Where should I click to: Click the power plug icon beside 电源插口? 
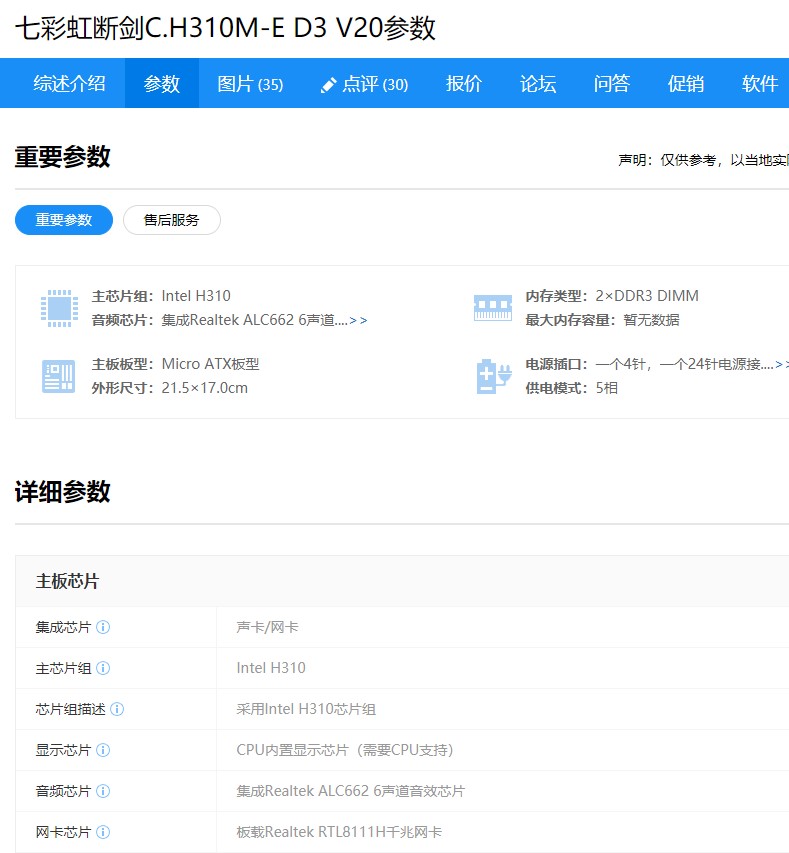coord(494,376)
